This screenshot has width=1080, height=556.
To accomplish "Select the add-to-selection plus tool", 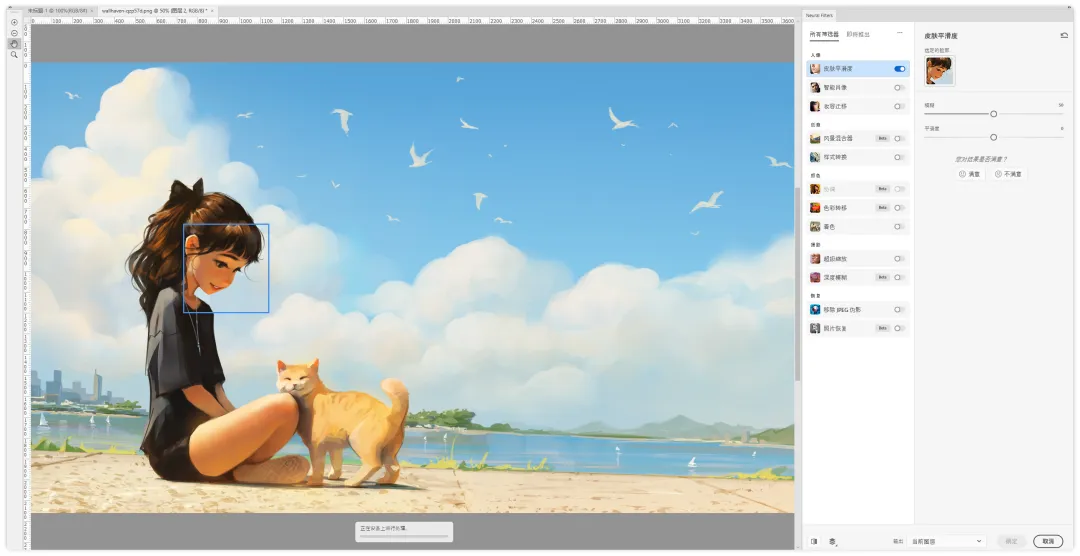I will tap(14, 22).
